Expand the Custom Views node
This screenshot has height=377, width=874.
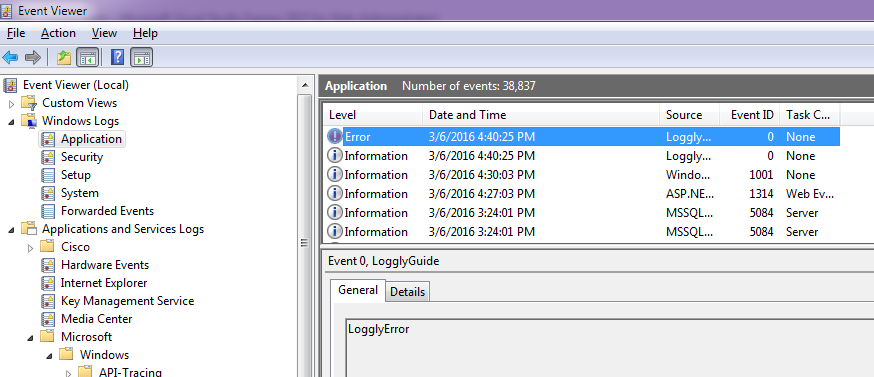click(12, 104)
